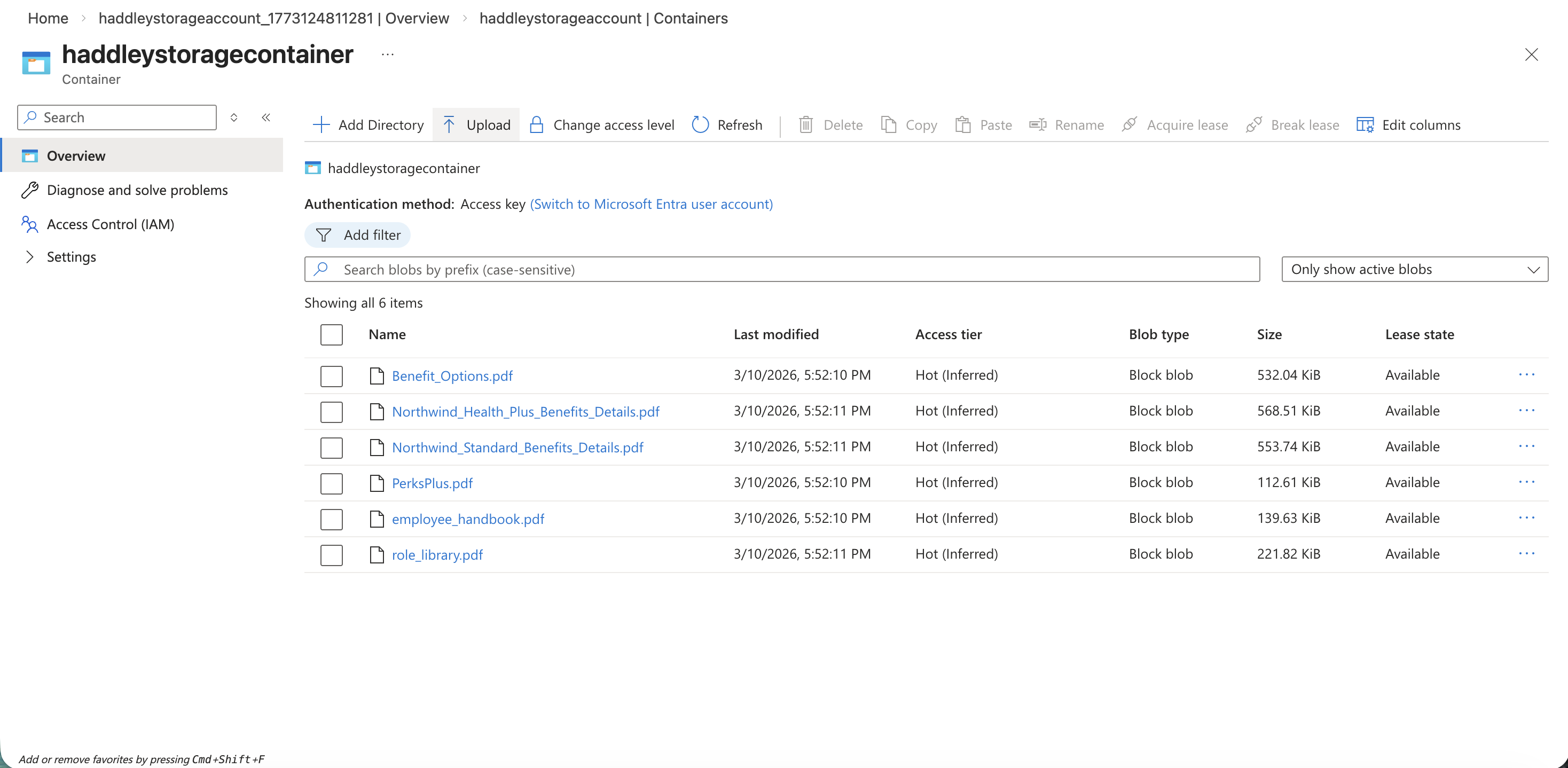Click the Add filter funnel icon
The width and height of the screenshot is (1568, 768).
coord(323,235)
